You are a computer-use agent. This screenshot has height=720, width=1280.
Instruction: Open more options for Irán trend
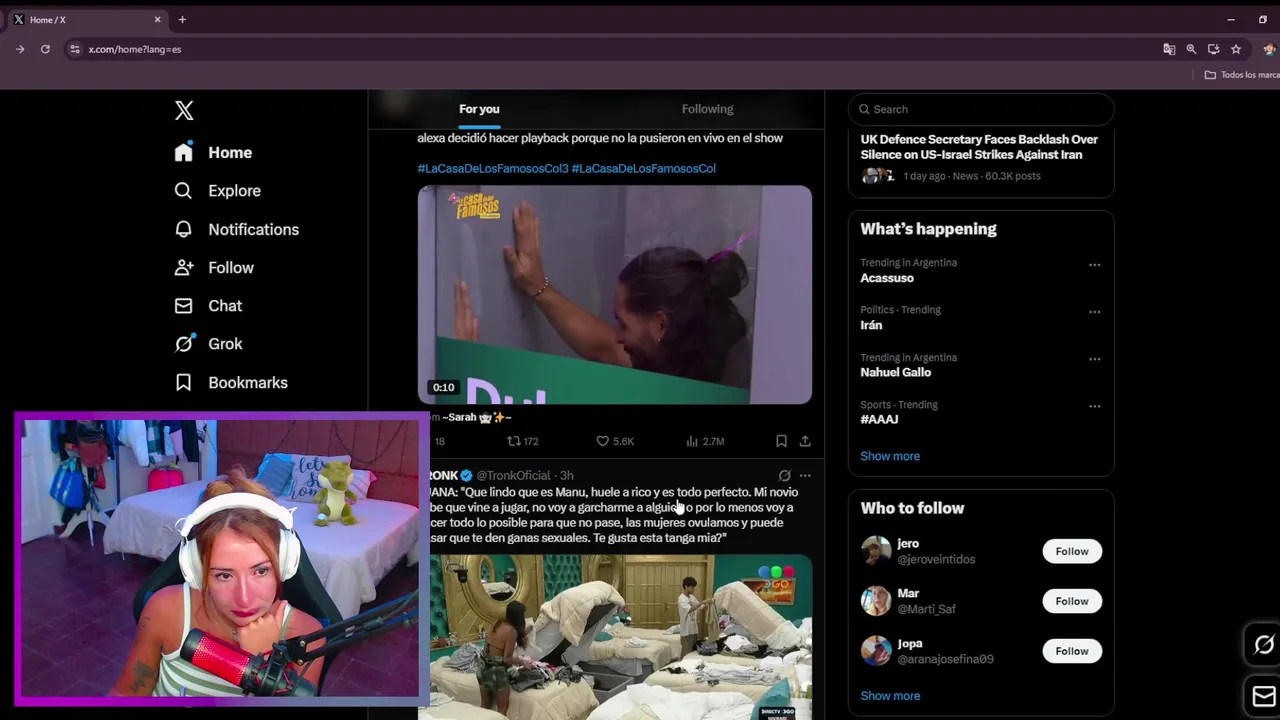pos(1094,312)
